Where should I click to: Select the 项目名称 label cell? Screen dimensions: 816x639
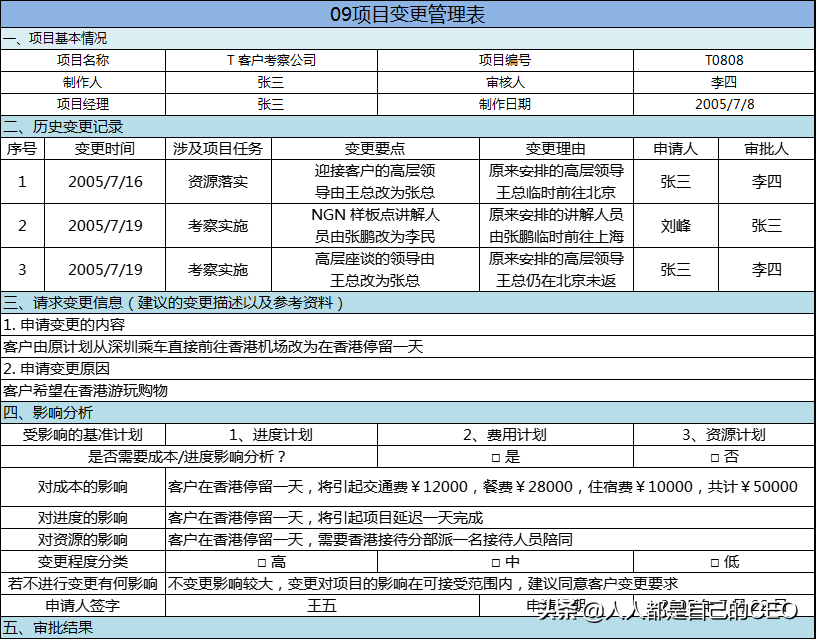[x=83, y=60]
